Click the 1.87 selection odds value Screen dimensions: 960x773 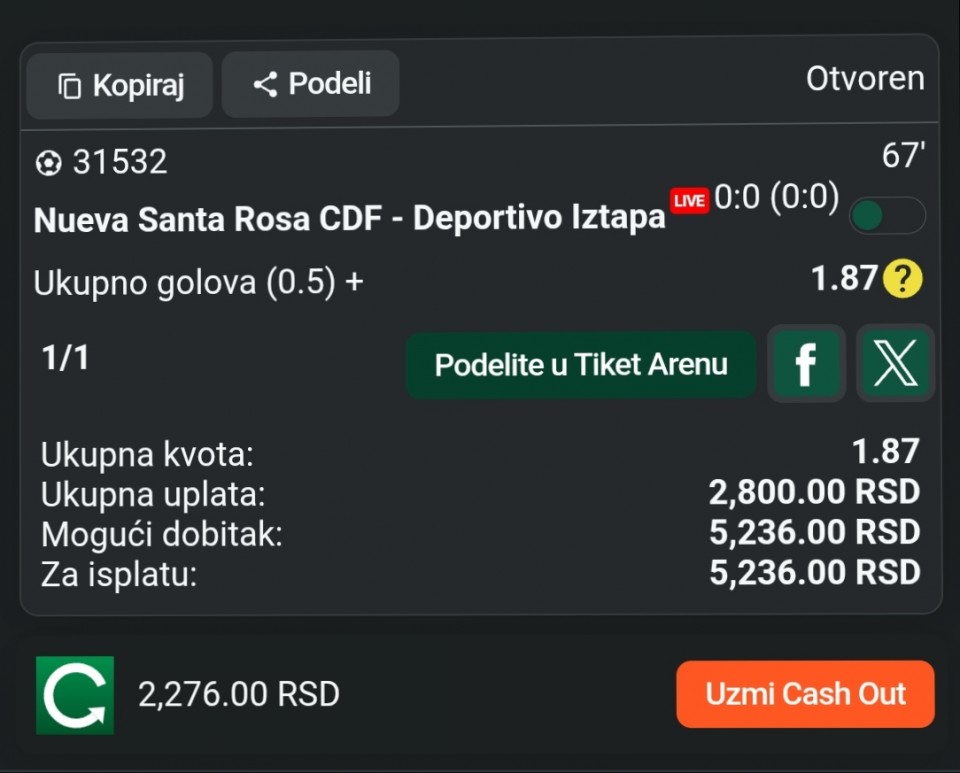point(844,279)
